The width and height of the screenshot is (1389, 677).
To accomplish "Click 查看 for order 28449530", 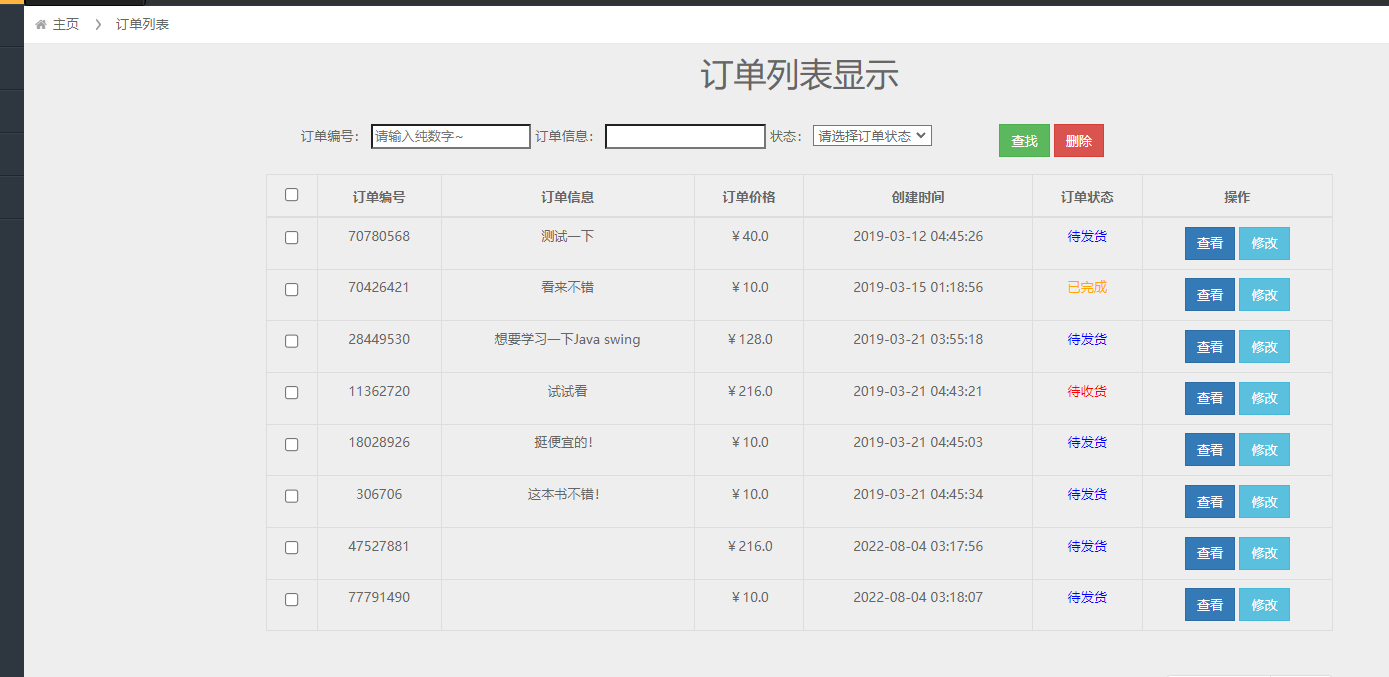I will (1209, 347).
